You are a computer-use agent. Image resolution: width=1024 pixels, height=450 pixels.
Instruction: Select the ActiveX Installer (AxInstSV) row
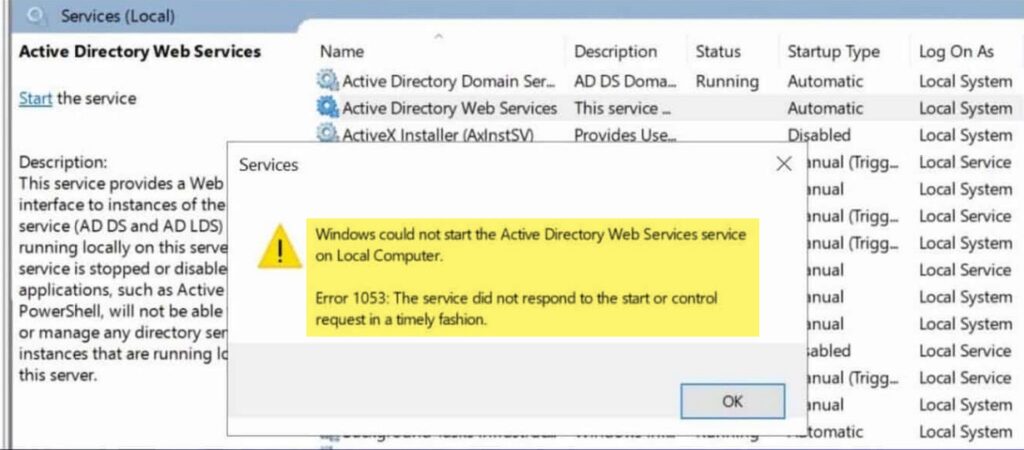tap(667, 135)
